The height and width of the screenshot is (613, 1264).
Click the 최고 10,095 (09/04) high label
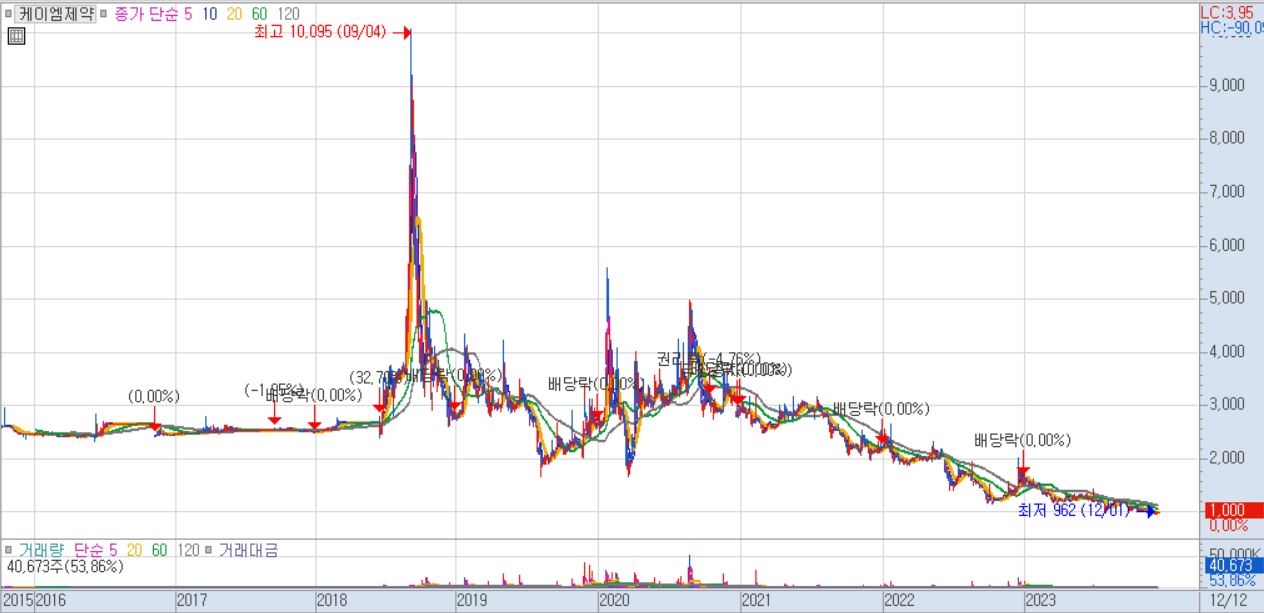pos(322,33)
